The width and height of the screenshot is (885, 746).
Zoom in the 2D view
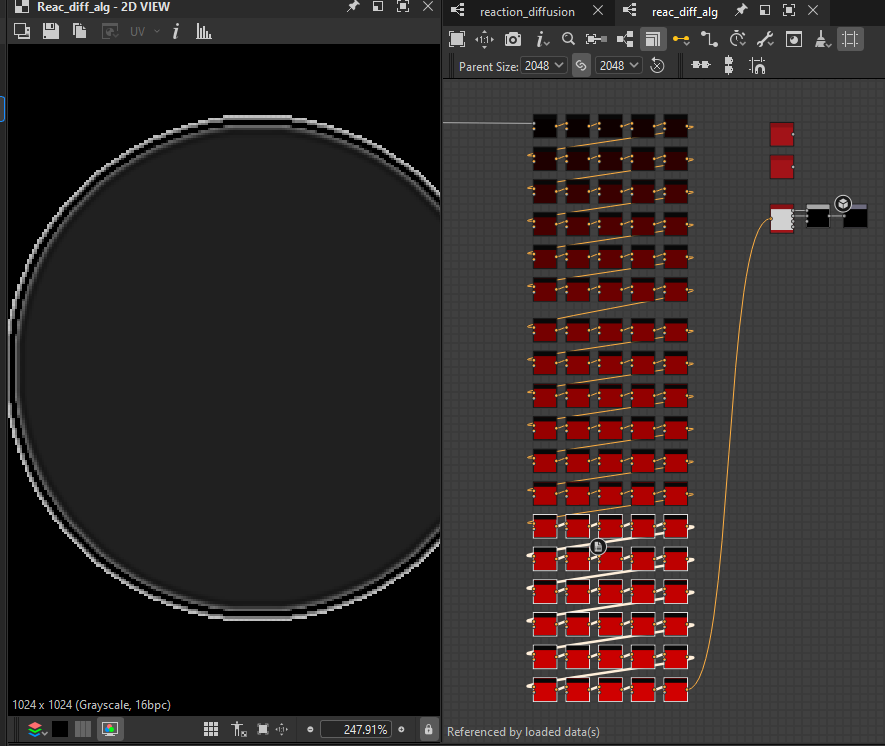(x=401, y=729)
